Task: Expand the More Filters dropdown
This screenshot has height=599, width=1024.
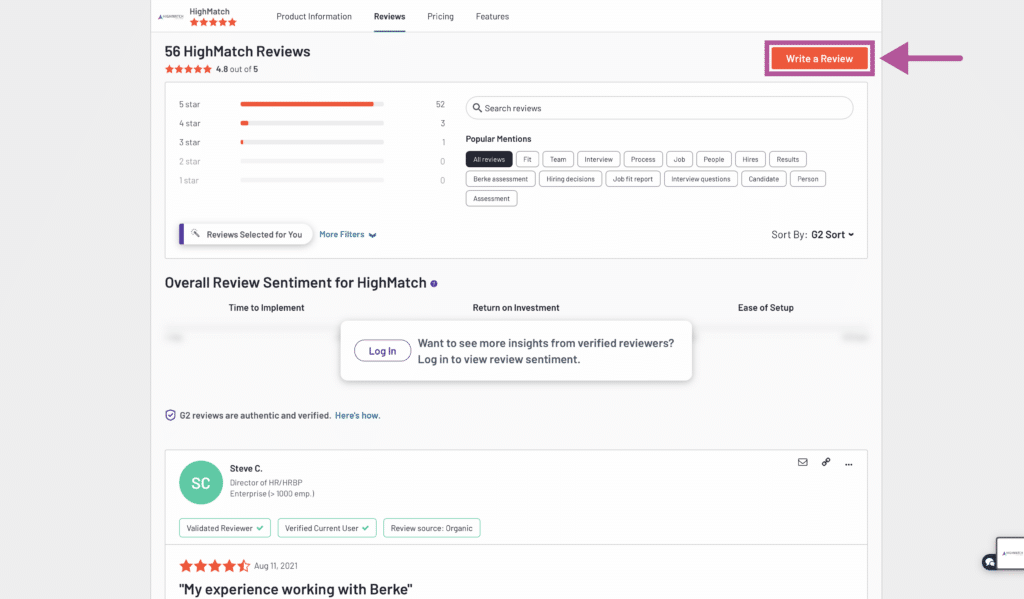Action: click(x=347, y=234)
